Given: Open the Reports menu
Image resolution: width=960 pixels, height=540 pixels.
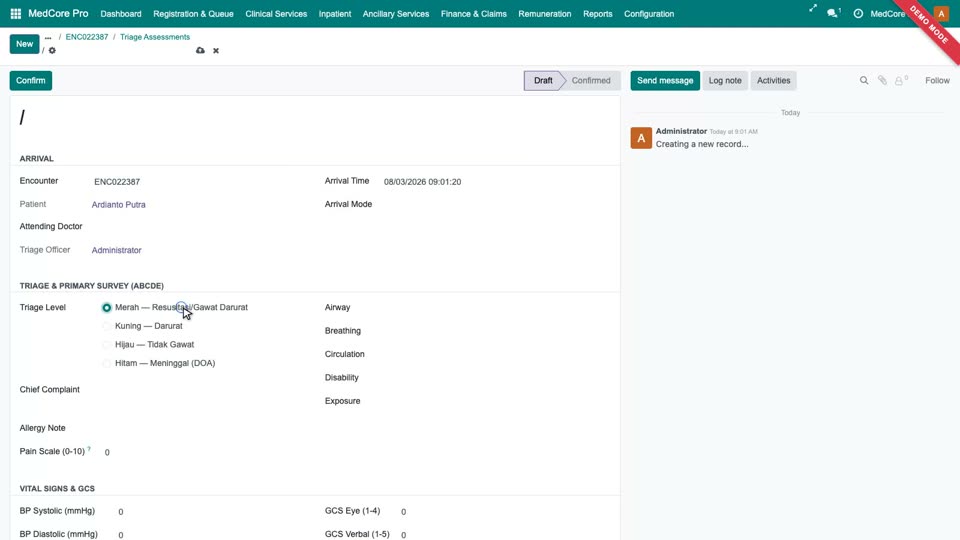Looking at the screenshot, I should coord(598,13).
